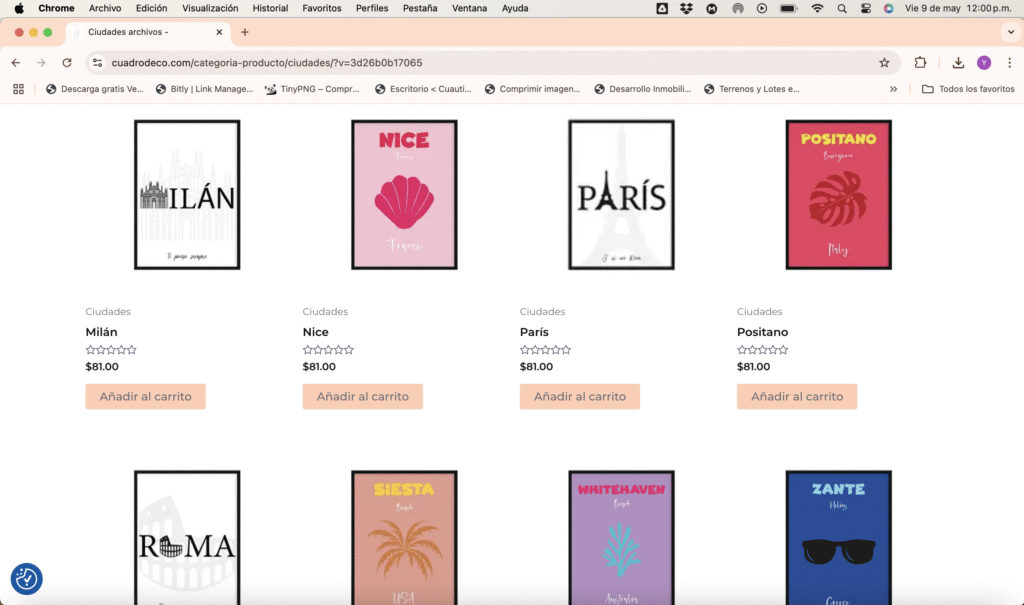
Task: Open Chrome downloads icon in toolbar
Action: 958,62
